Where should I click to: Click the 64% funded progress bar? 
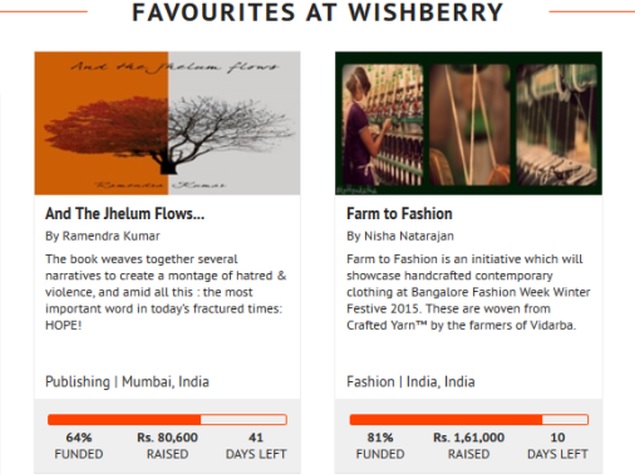(167, 420)
